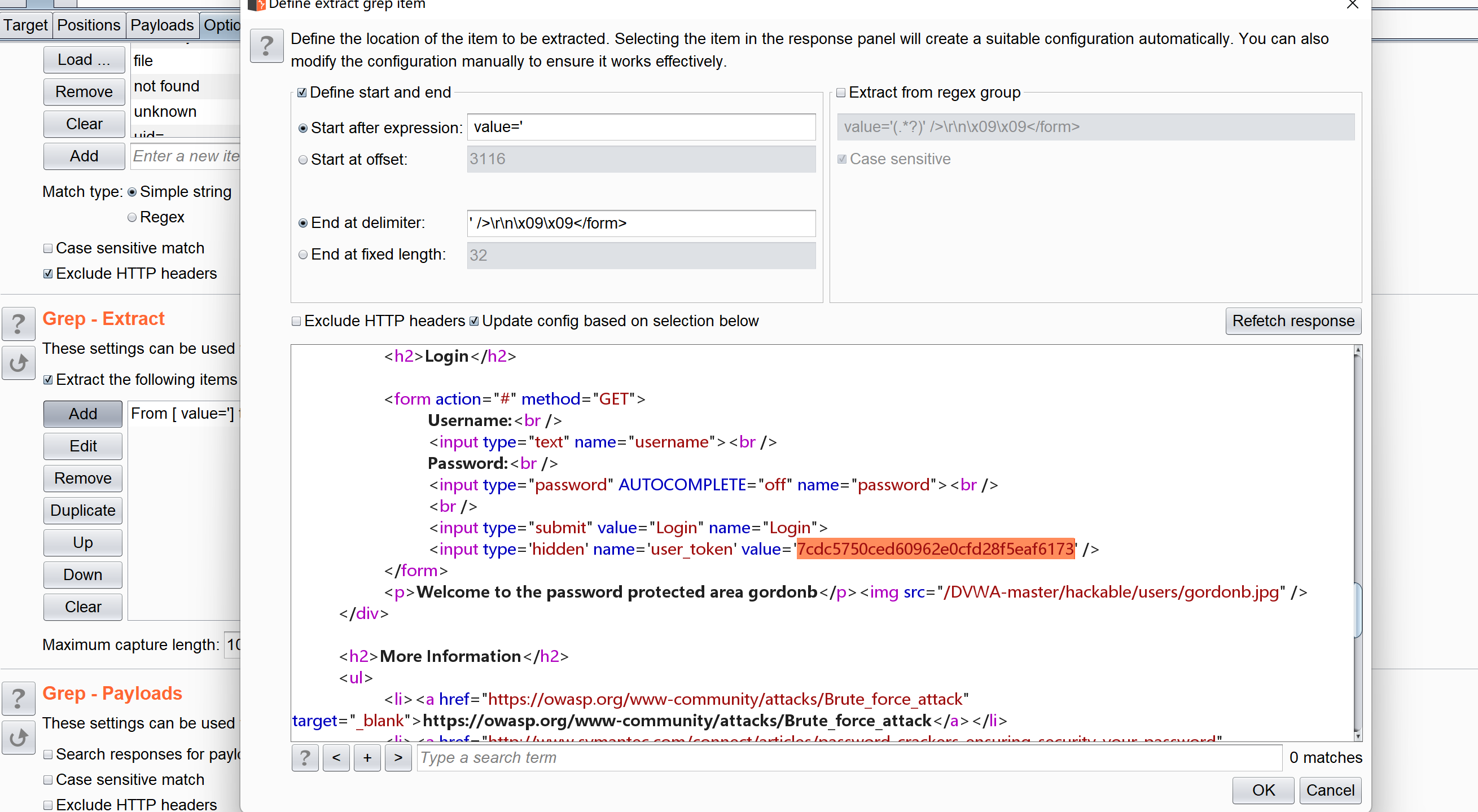This screenshot has width=1478, height=812.
Task: Switch to Payloads tab
Action: 163,25
